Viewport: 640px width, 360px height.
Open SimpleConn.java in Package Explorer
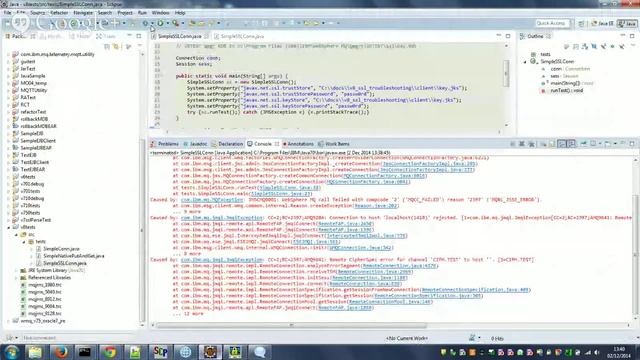tap(61, 249)
